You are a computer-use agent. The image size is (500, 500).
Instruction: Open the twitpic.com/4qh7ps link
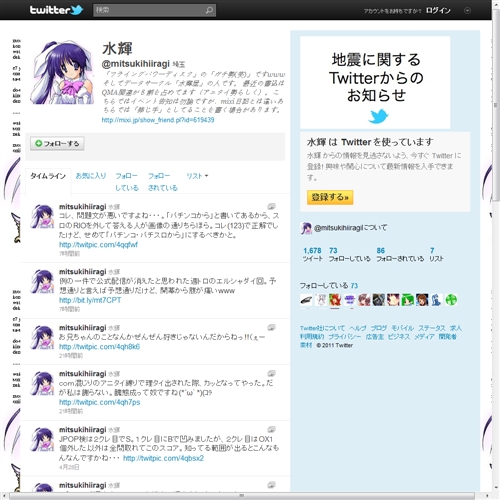click(100, 402)
